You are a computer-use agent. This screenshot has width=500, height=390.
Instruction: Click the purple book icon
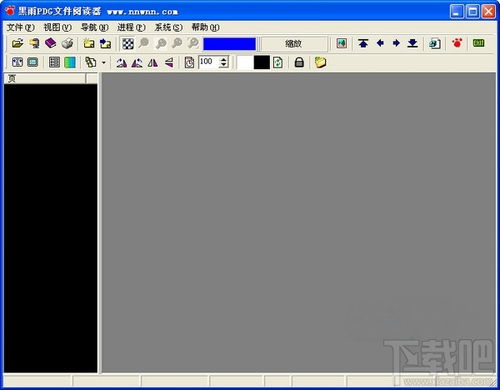(51, 43)
